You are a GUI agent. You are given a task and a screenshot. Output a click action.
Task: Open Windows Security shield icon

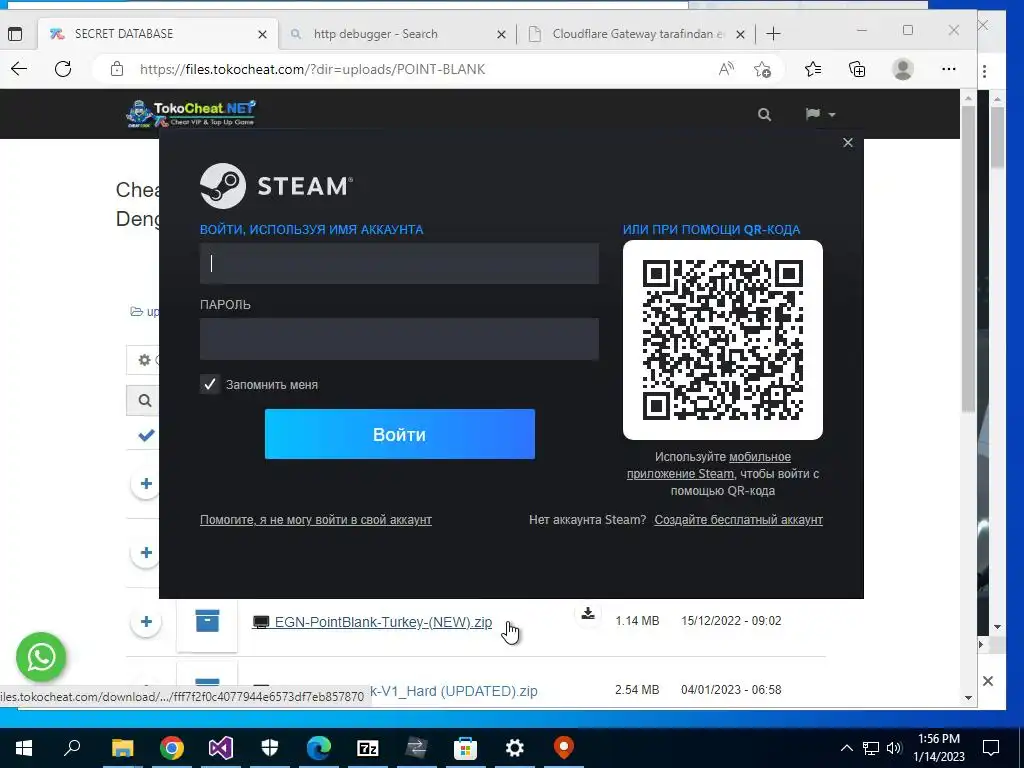[270, 748]
